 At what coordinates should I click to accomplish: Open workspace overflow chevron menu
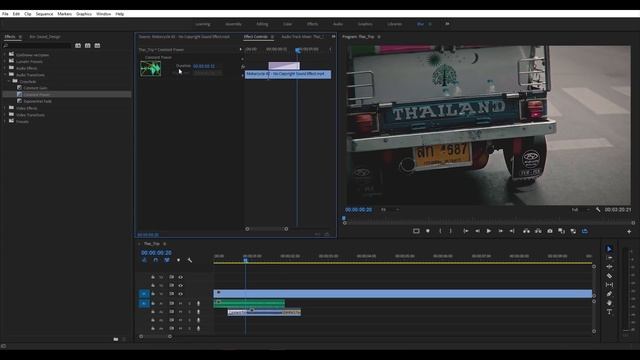pos(447,24)
